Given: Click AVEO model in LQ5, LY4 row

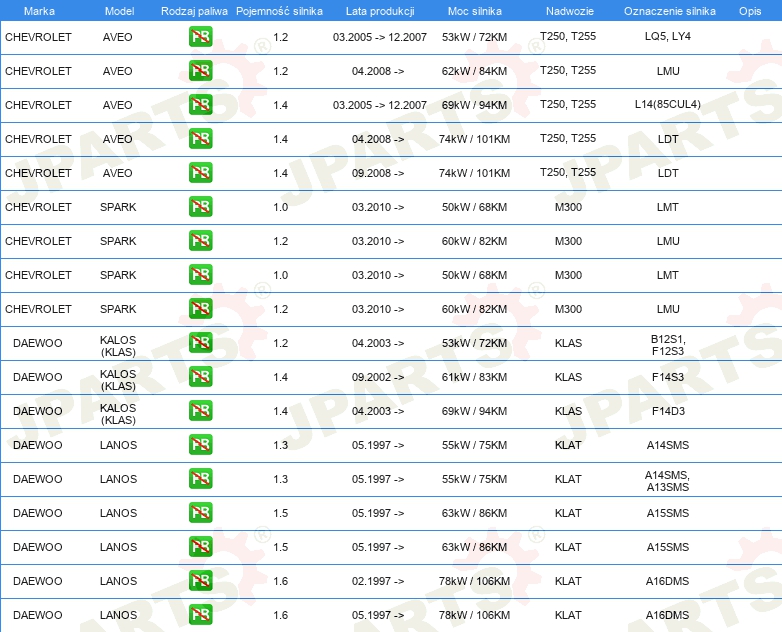Looking at the screenshot, I should tap(118, 37).
